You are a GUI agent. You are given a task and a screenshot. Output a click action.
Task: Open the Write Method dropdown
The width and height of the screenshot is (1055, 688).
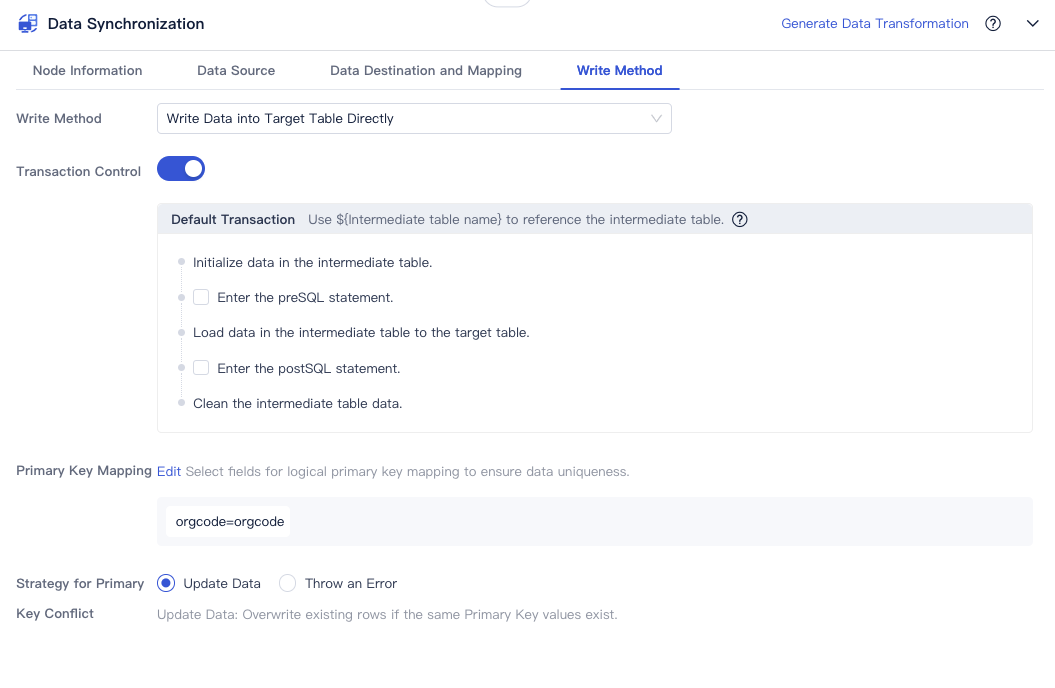[414, 118]
